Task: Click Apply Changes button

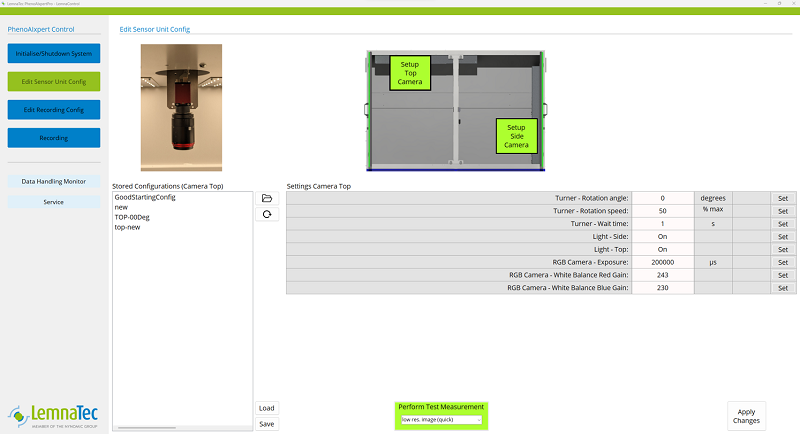Action: (746, 416)
